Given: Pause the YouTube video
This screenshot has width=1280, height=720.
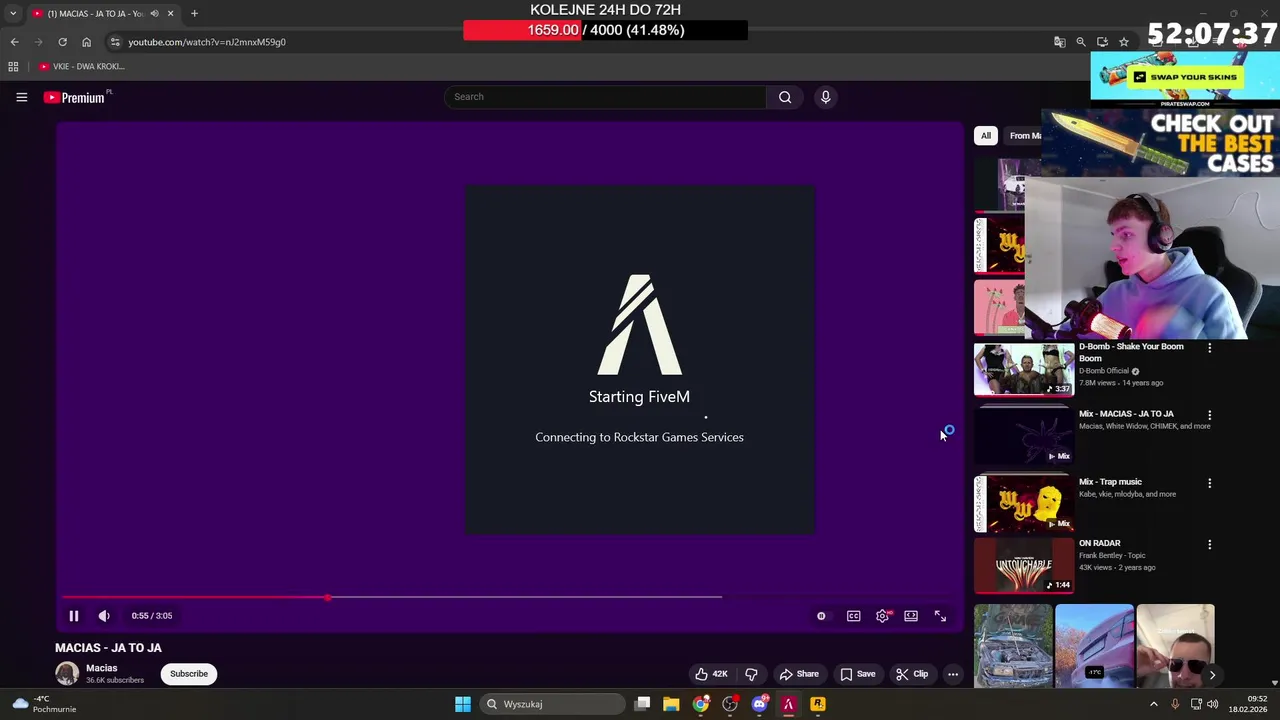Looking at the screenshot, I should coord(73,616).
